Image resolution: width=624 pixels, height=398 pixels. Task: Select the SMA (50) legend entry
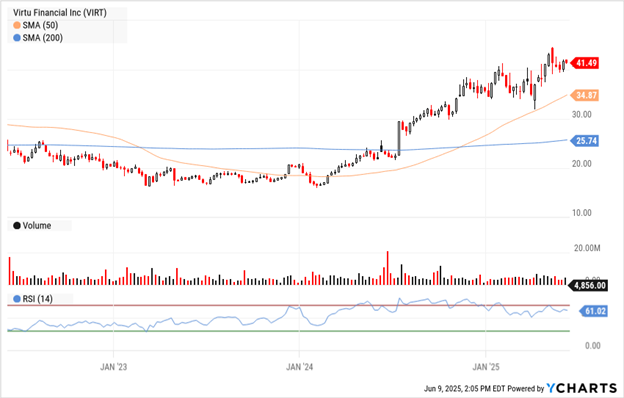tap(36, 25)
